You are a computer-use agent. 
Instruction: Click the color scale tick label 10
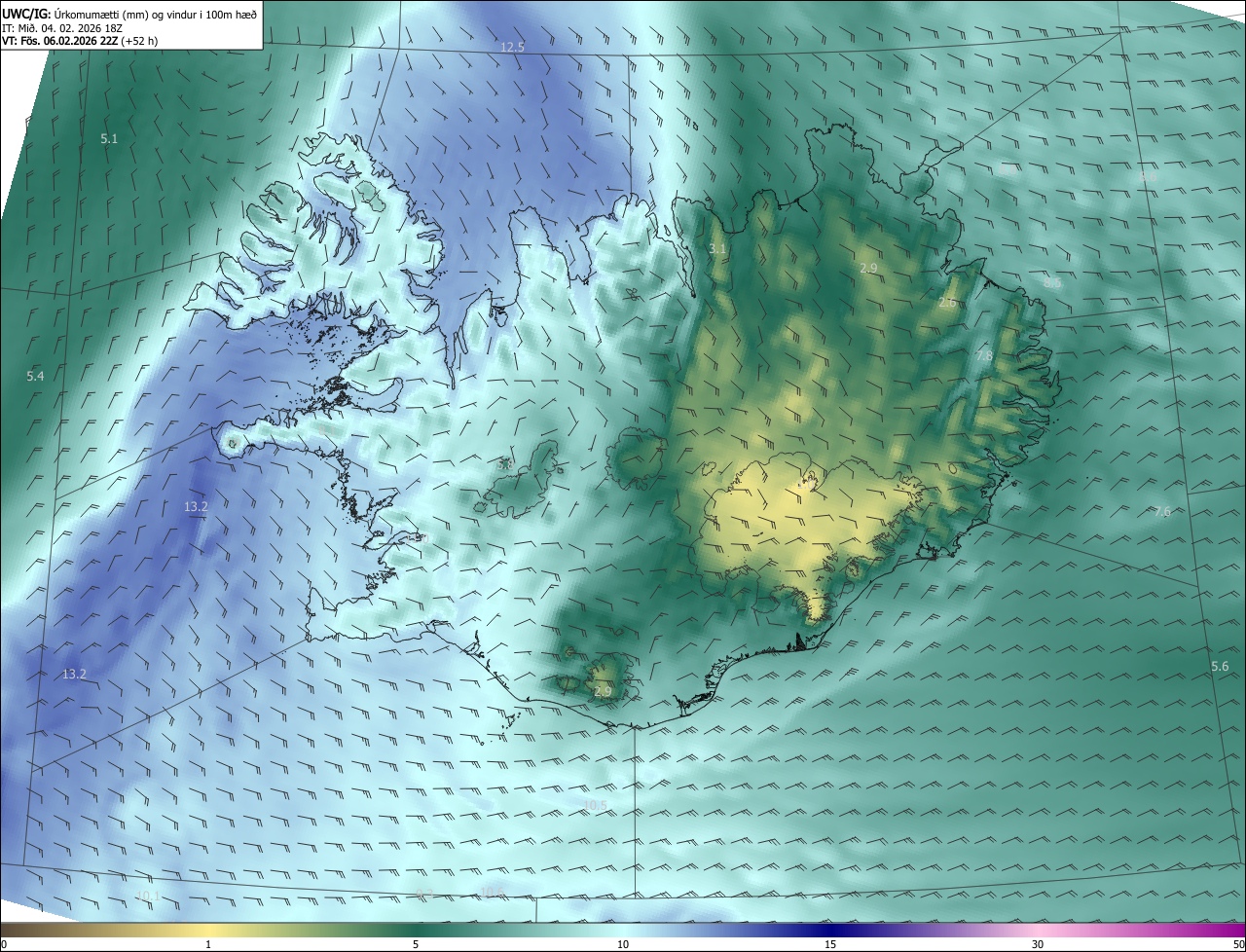623,944
